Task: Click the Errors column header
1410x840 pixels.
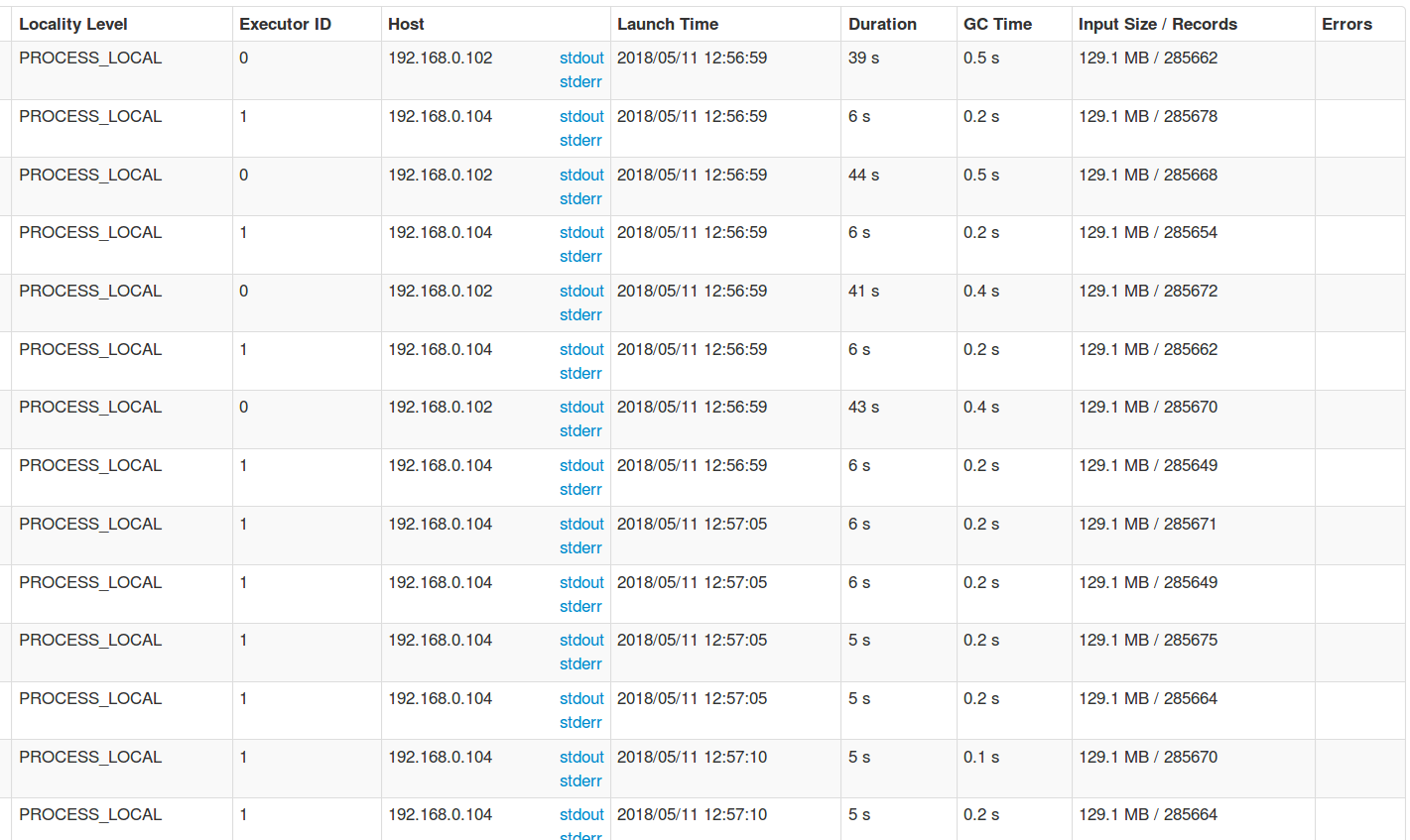Action: [x=1346, y=24]
